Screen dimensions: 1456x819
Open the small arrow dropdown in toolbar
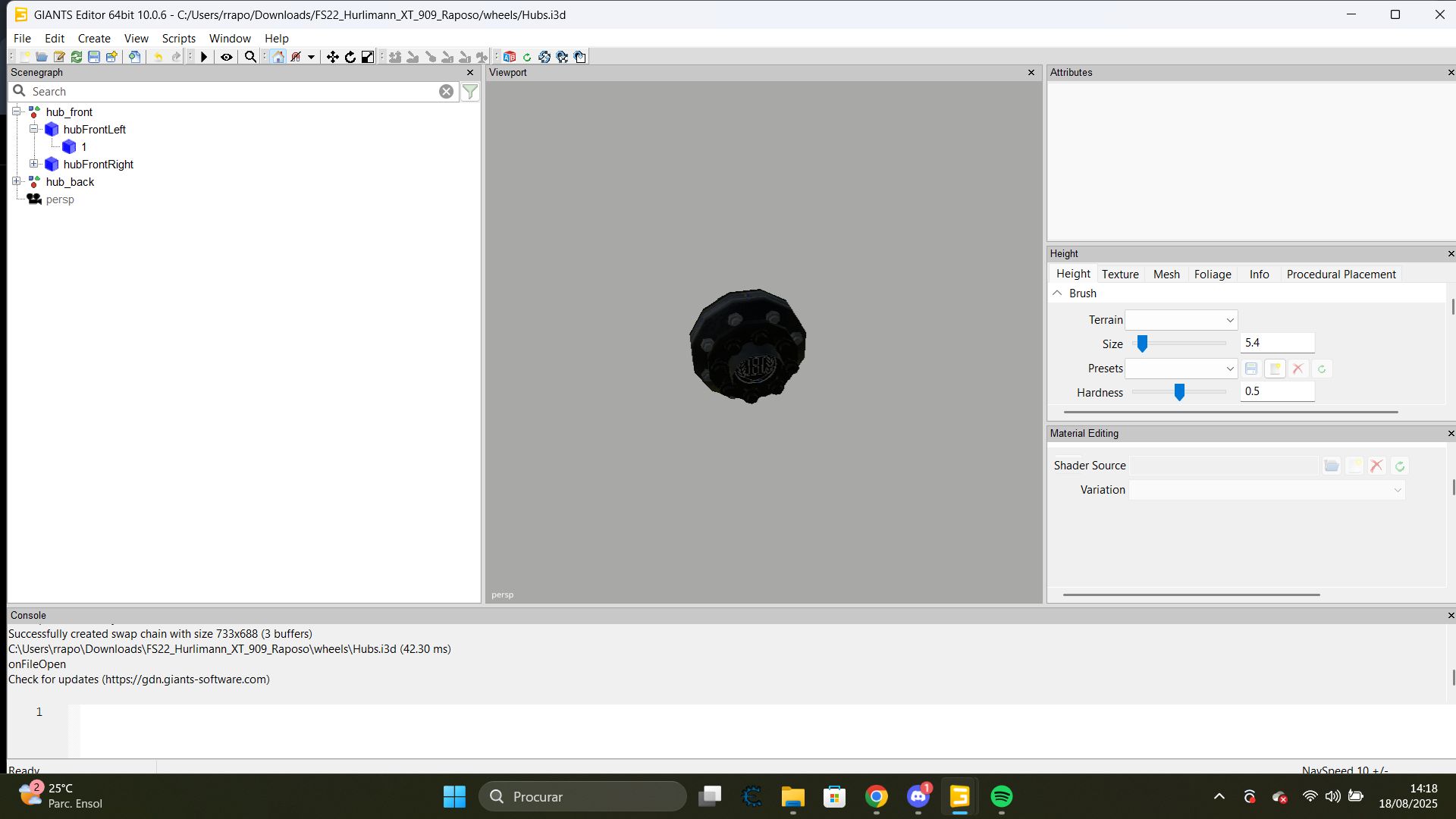pyautogui.click(x=311, y=57)
